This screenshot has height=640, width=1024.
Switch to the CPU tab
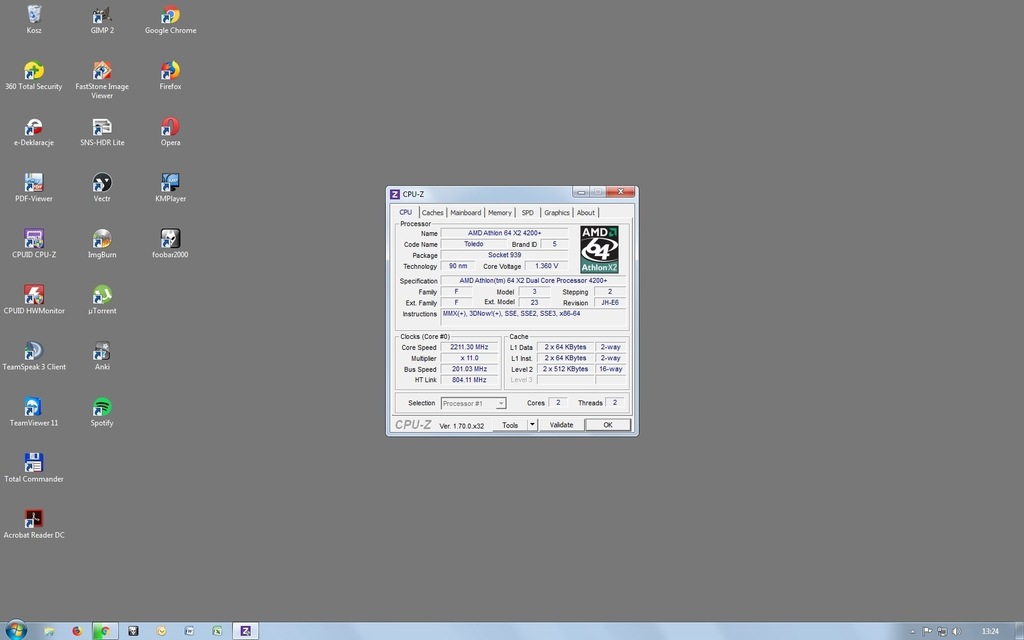click(406, 212)
